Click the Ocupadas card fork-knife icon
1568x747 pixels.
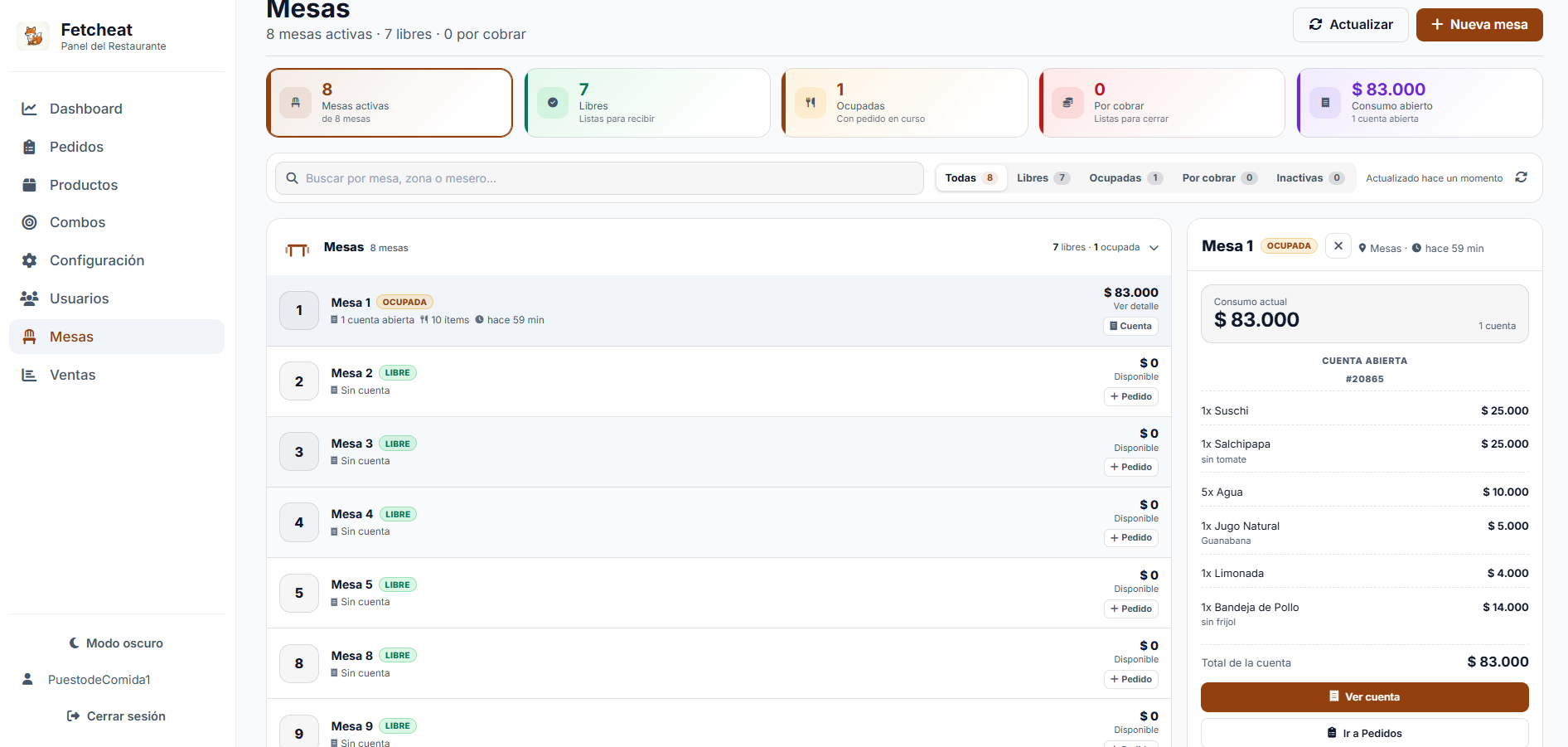click(811, 103)
